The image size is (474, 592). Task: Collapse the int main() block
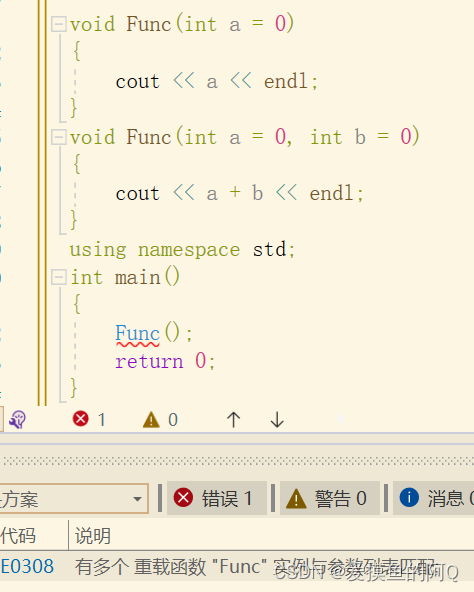coord(59,277)
